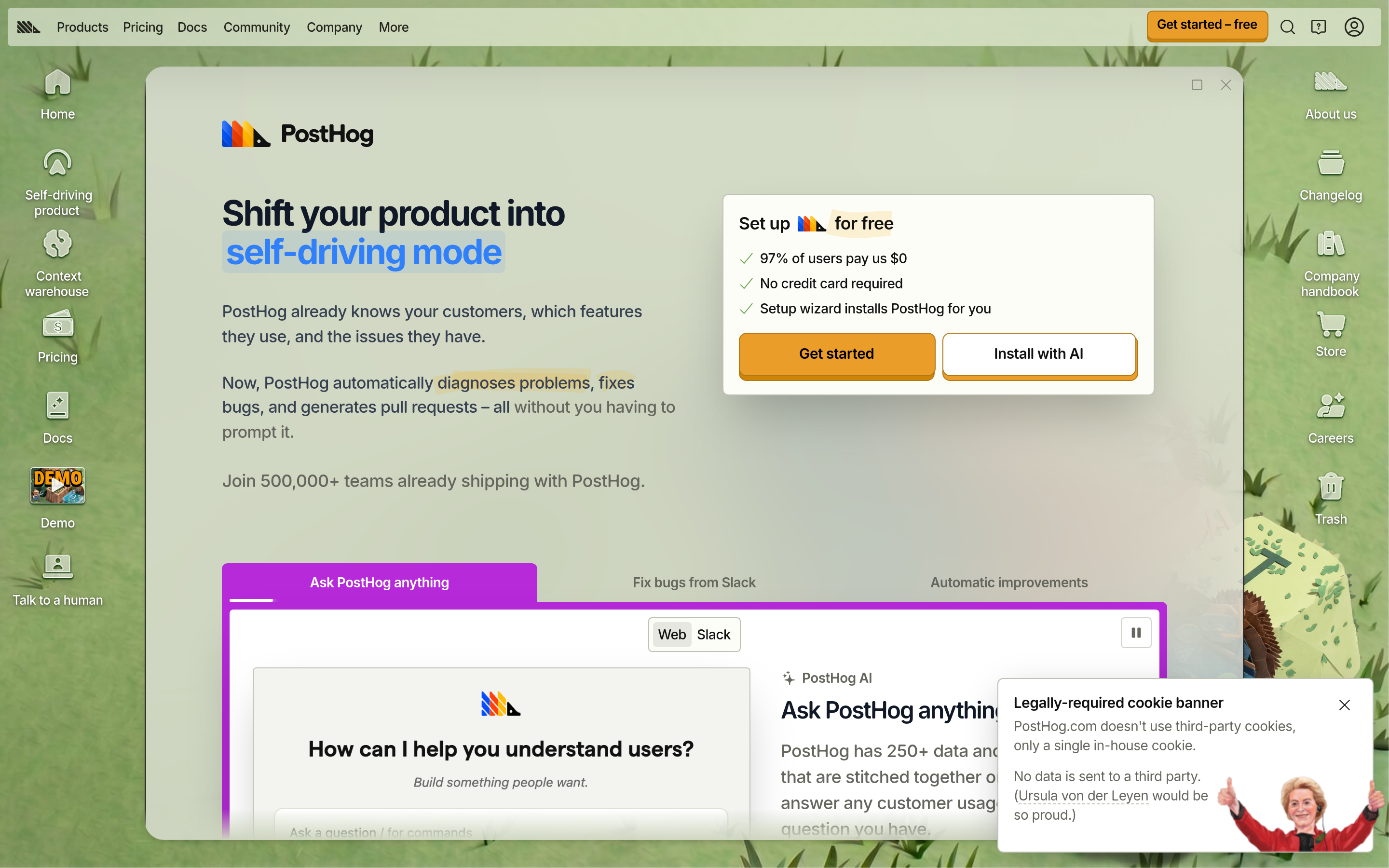This screenshot has width=1389, height=868.
Task: Open the Company handbook desktop icon
Action: point(1331,263)
